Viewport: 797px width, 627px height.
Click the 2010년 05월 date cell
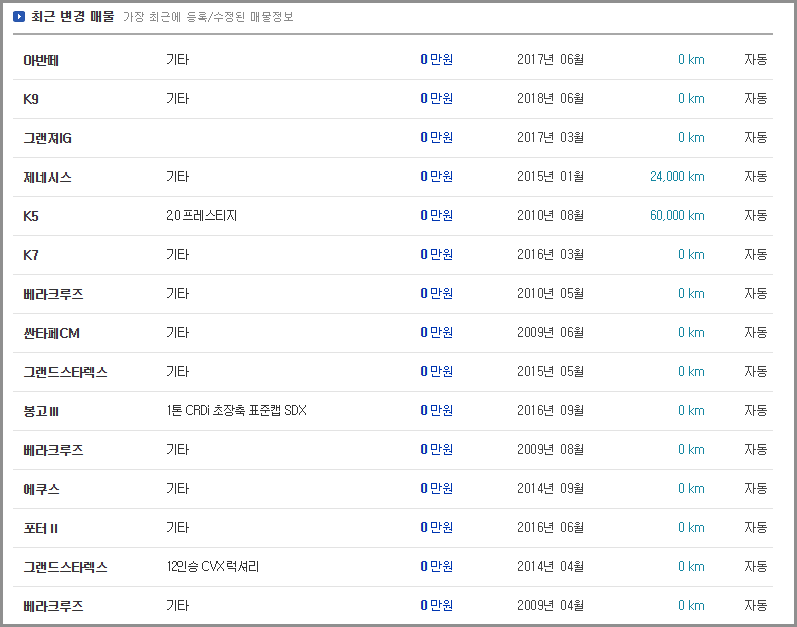point(550,294)
